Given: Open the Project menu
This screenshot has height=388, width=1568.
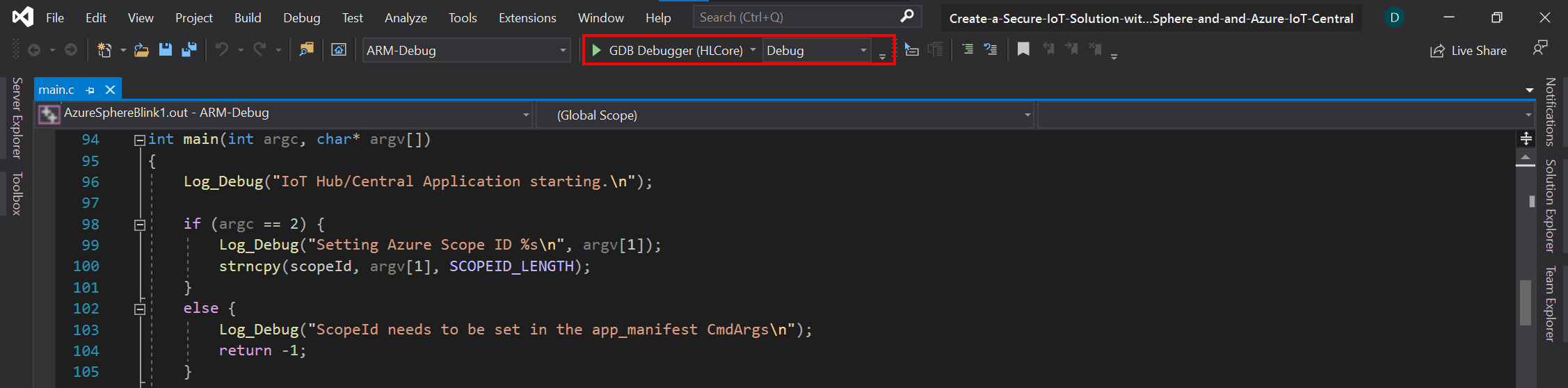Looking at the screenshot, I should (x=194, y=18).
